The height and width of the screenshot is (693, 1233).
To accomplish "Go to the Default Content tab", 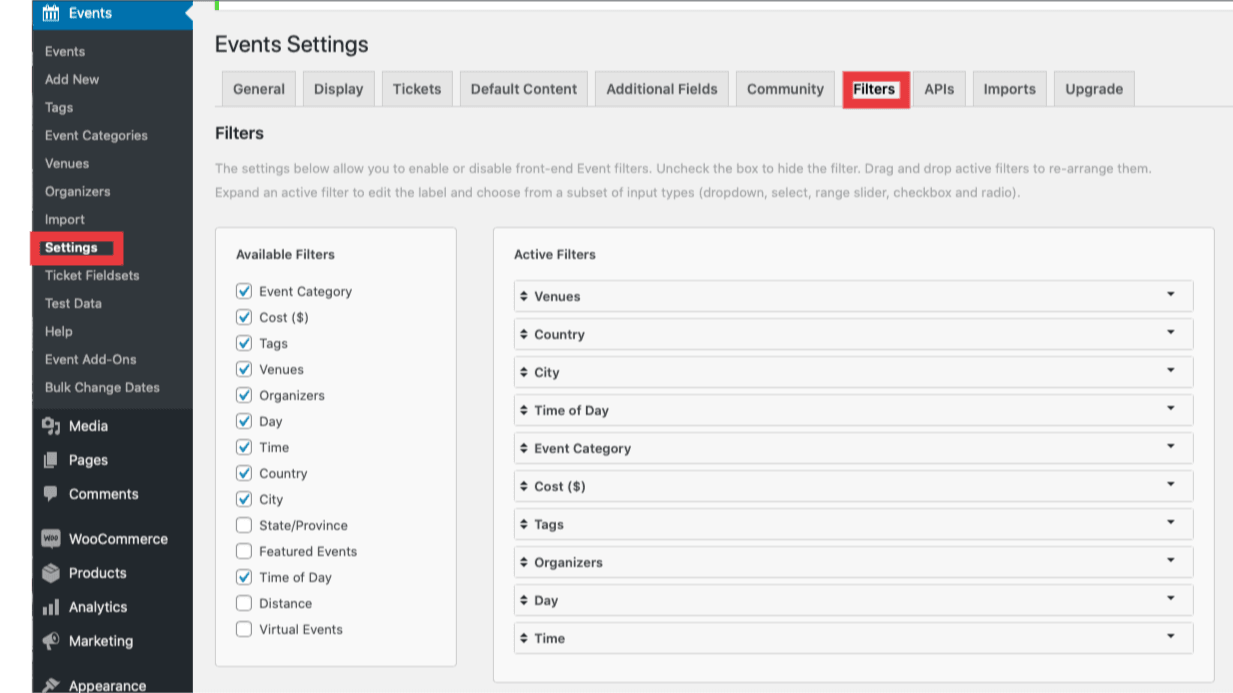I will [524, 89].
